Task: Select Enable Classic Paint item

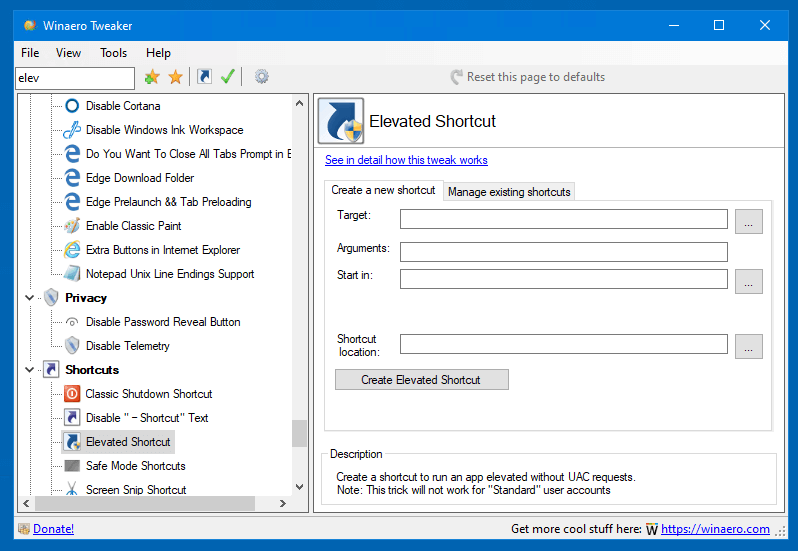Action: tap(133, 225)
